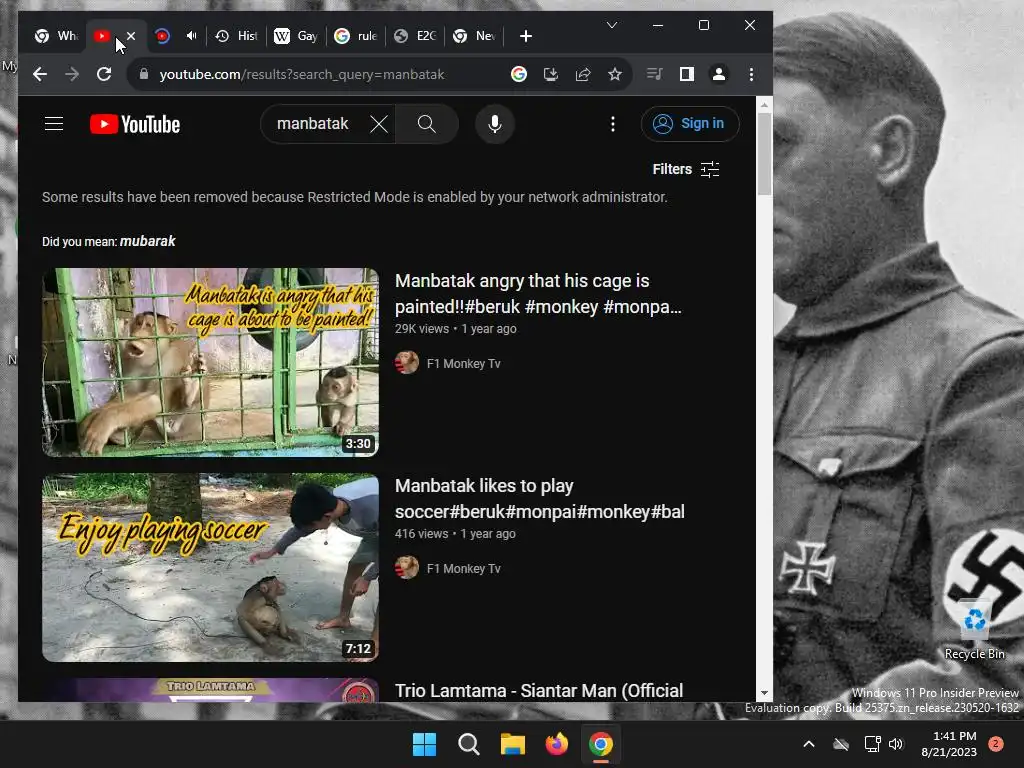Open volume control in system tray

[x=896, y=744]
